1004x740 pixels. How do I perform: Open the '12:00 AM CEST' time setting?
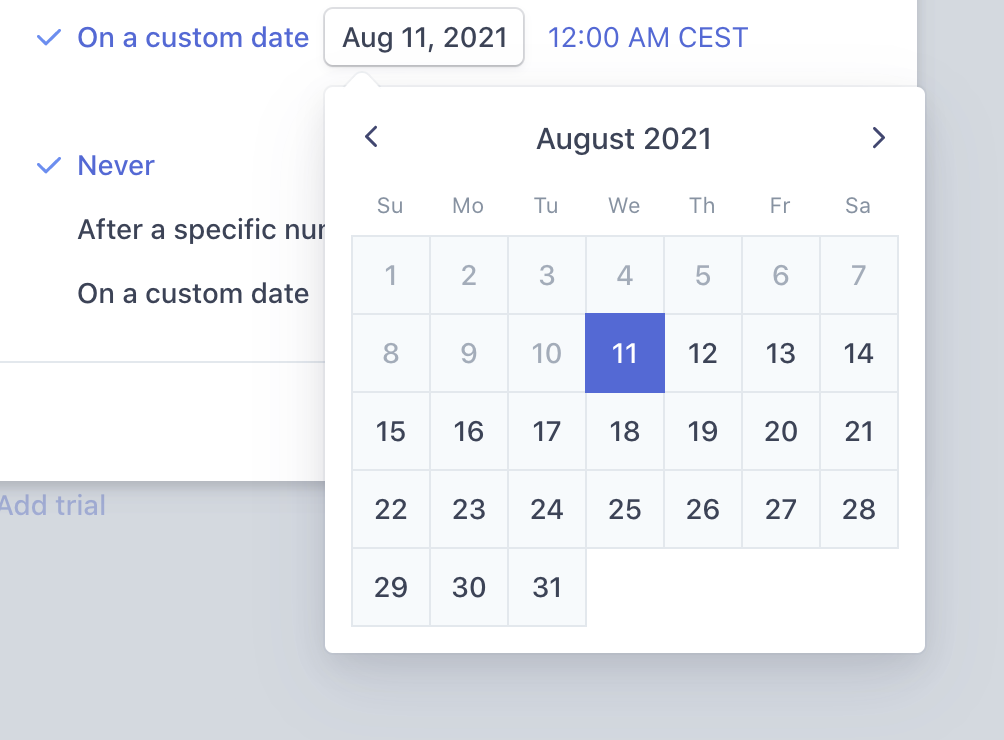pyautogui.click(x=647, y=36)
